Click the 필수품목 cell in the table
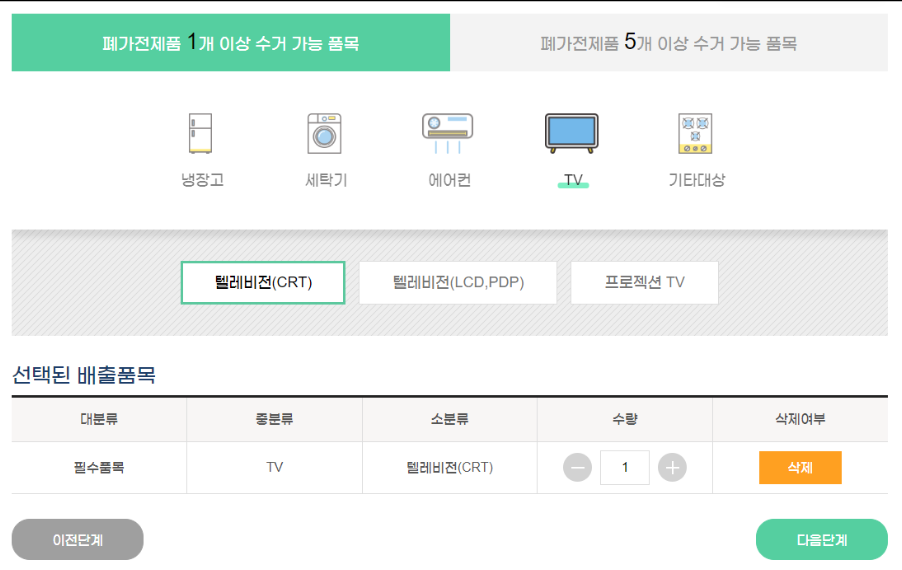This screenshot has height=570, width=902. (99, 468)
